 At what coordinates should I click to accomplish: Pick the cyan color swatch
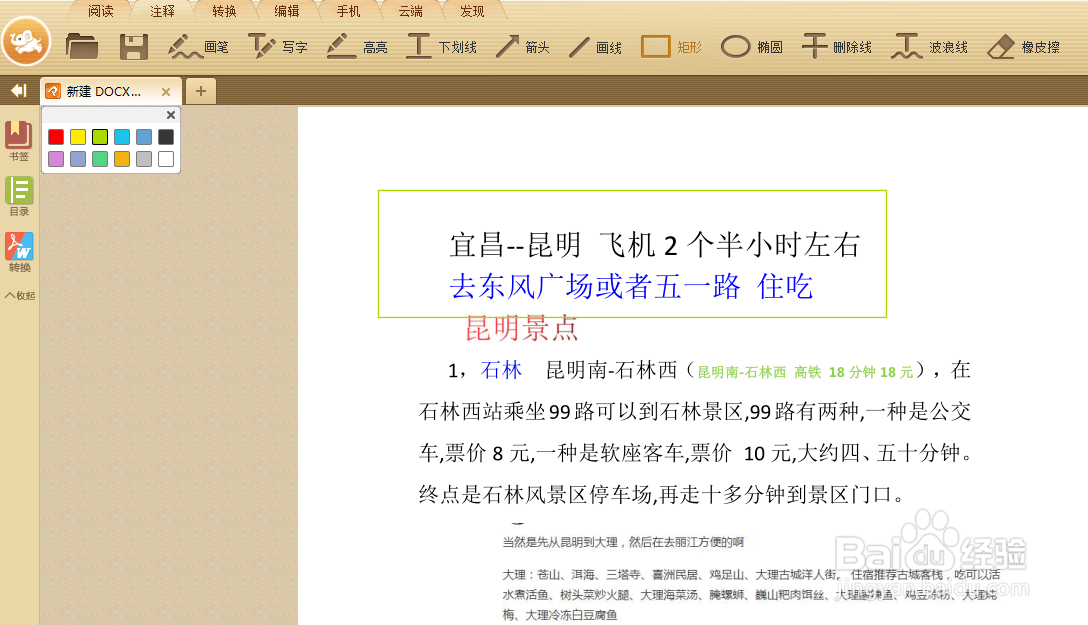point(122,137)
